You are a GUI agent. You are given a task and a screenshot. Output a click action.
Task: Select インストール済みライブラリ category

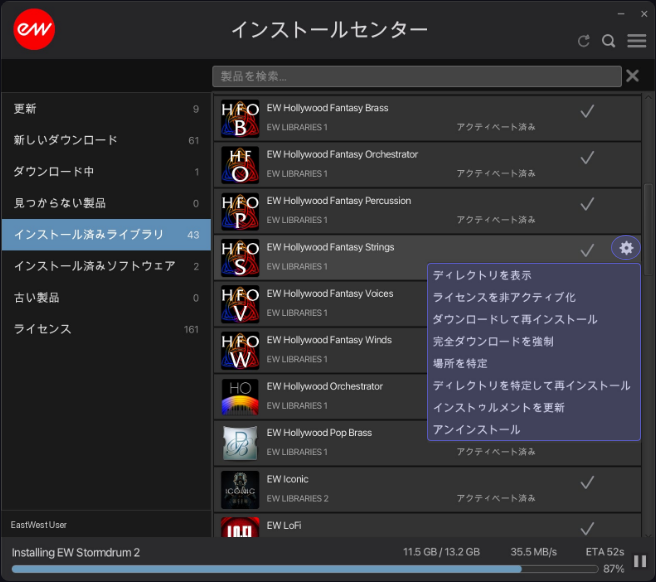(106, 235)
